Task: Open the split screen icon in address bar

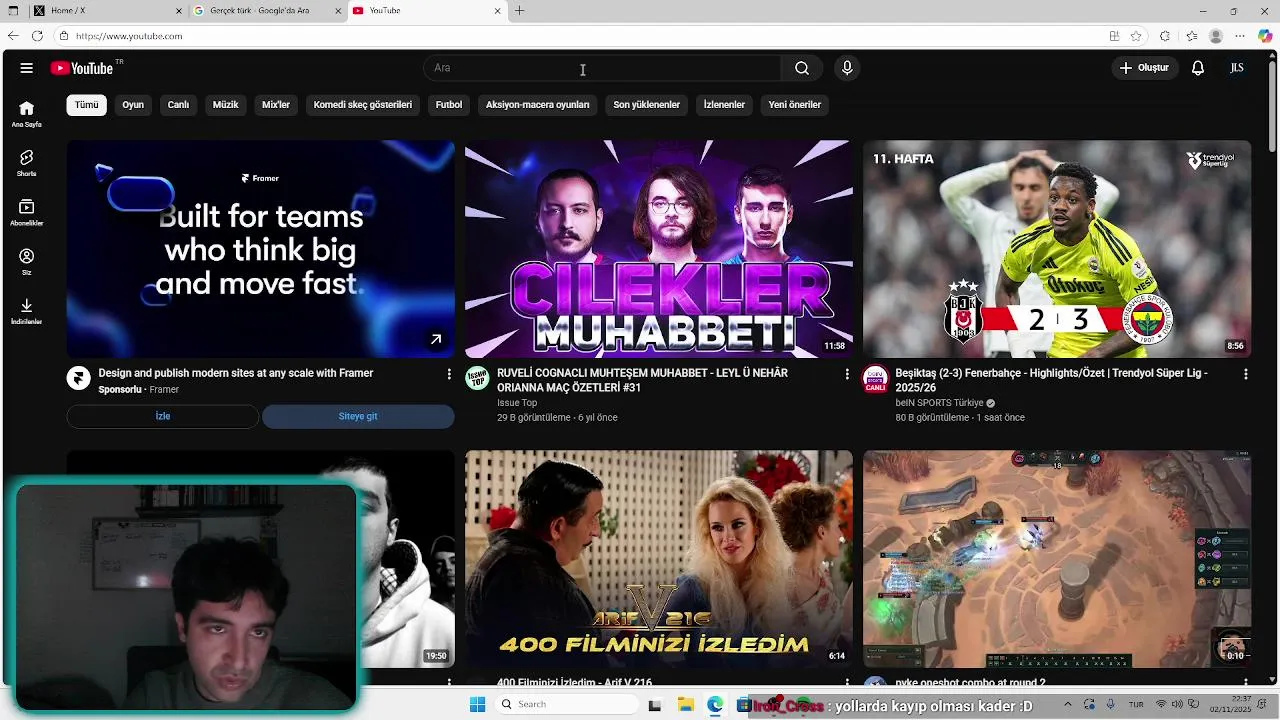Action: coord(1114,36)
